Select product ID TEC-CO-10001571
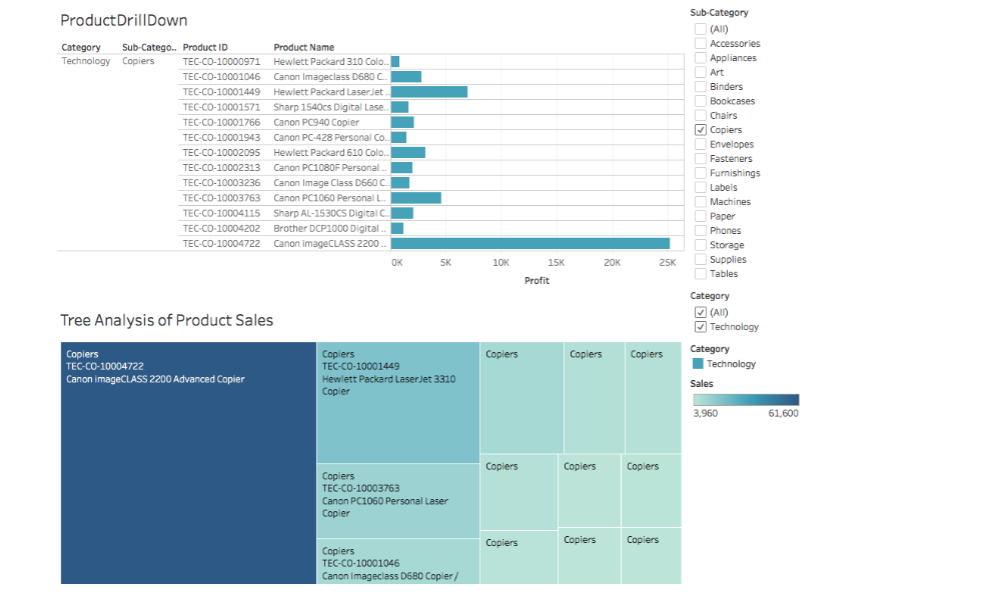This screenshot has width=982, height=597. [x=221, y=107]
